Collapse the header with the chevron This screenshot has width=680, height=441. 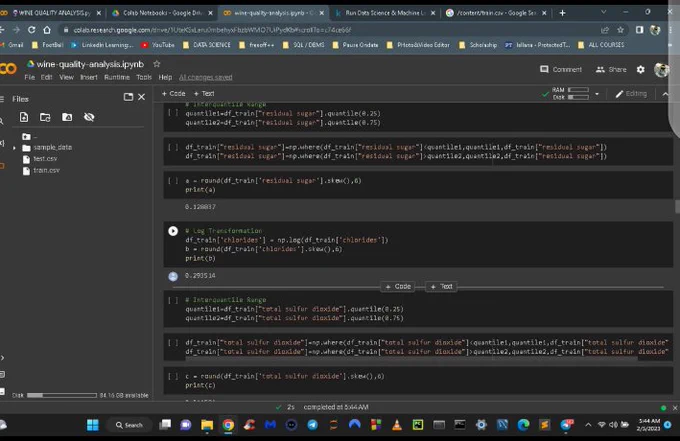click(x=665, y=94)
